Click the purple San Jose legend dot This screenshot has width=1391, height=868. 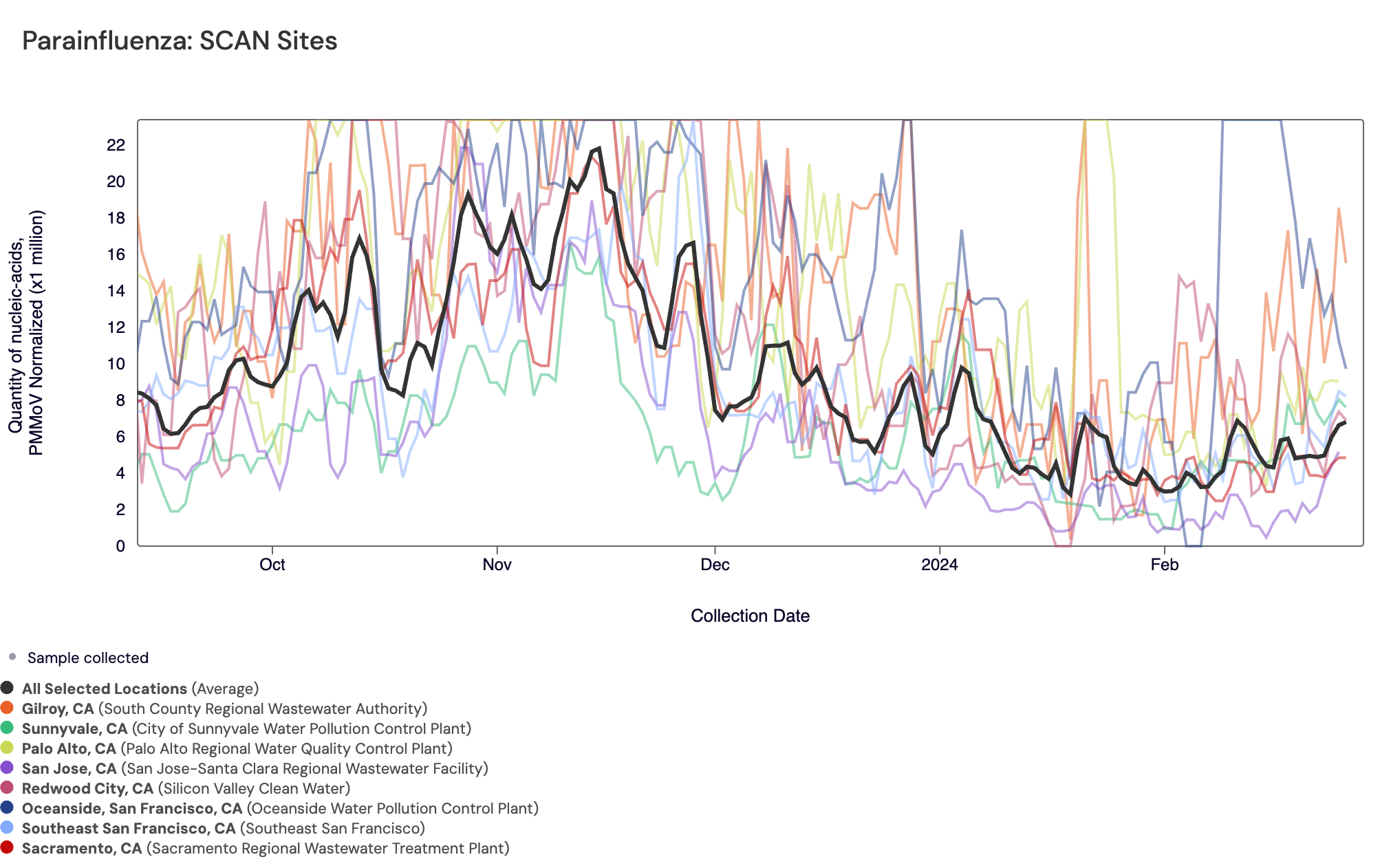tap(7, 768)
